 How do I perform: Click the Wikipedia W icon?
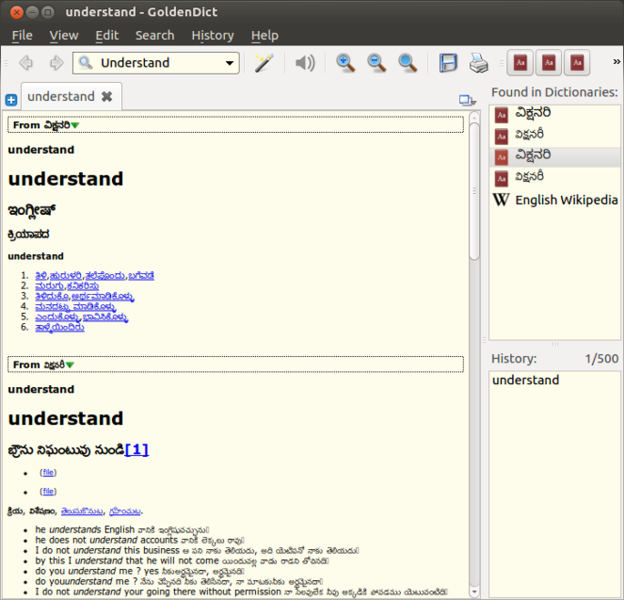click(x=501, y=199)
